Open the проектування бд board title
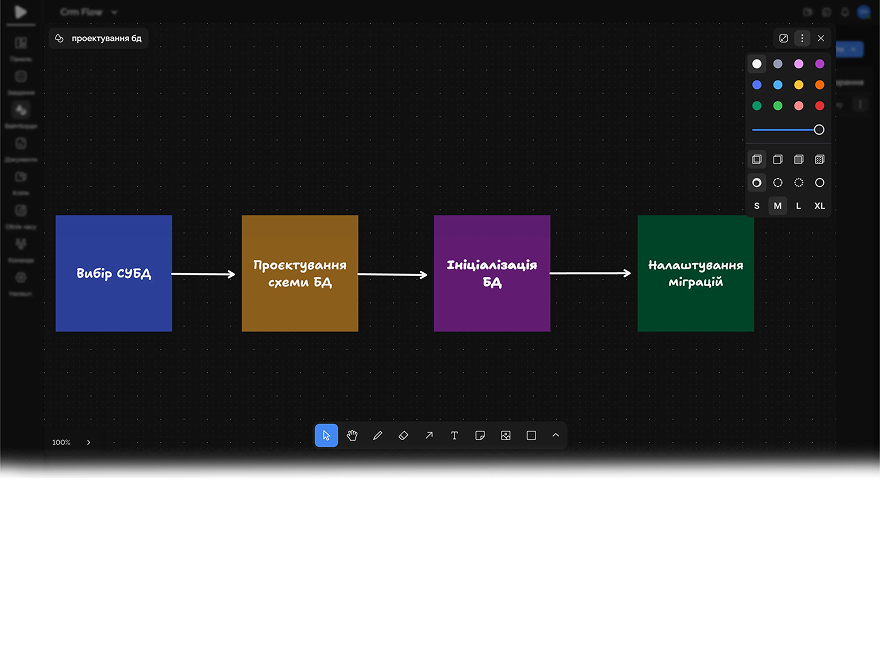Screen dimensions: 880x661 coord(106,38)
